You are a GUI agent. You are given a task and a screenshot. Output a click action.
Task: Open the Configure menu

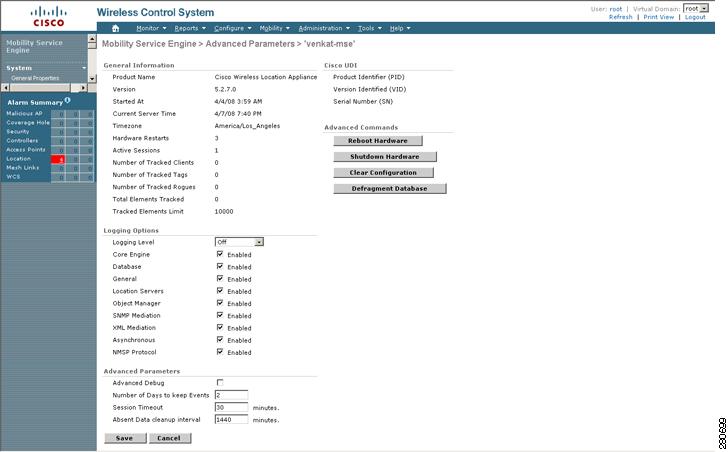click(x=232, y=28)
